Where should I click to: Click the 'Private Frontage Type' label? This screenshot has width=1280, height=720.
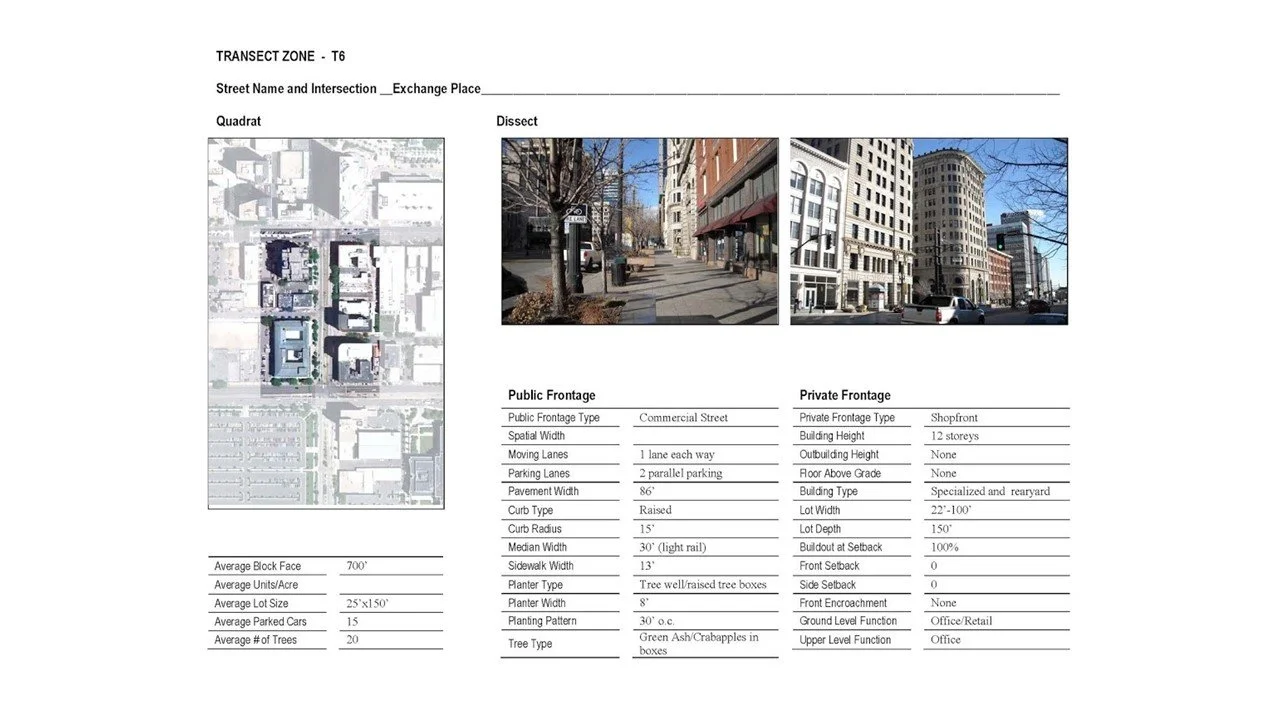847,418
